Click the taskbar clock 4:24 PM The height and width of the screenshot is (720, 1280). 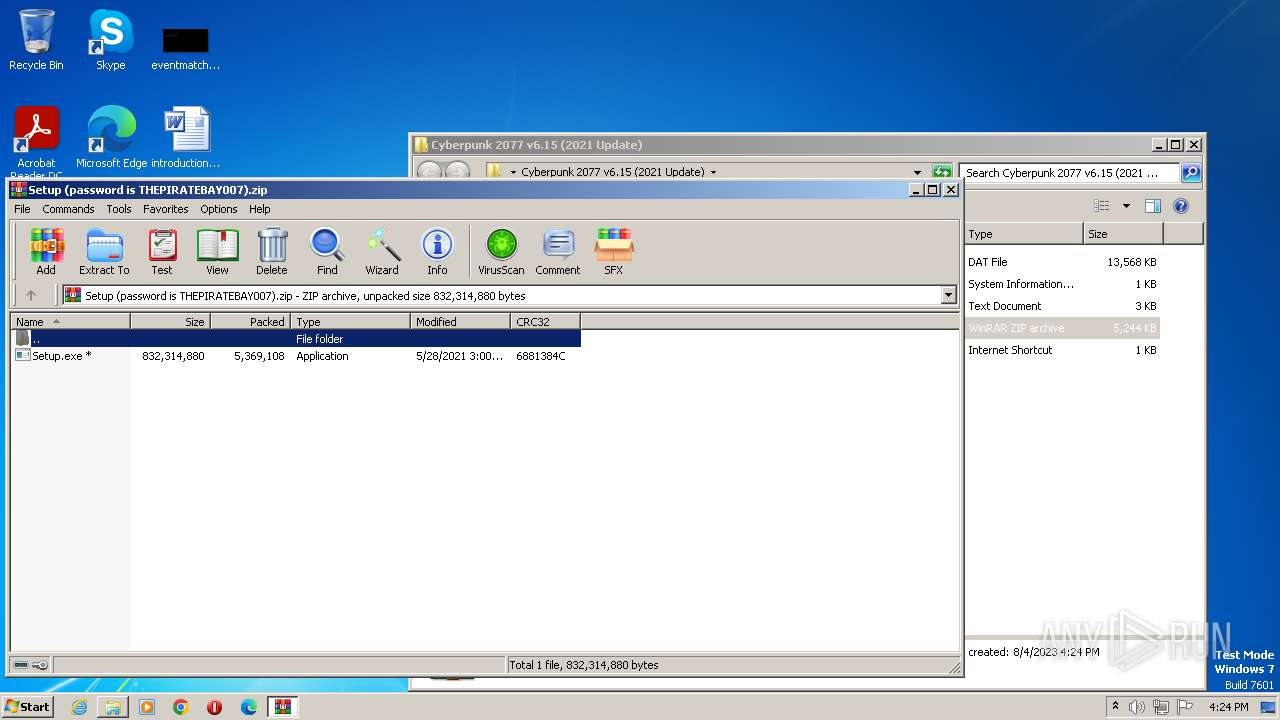tap(1228, 707)
